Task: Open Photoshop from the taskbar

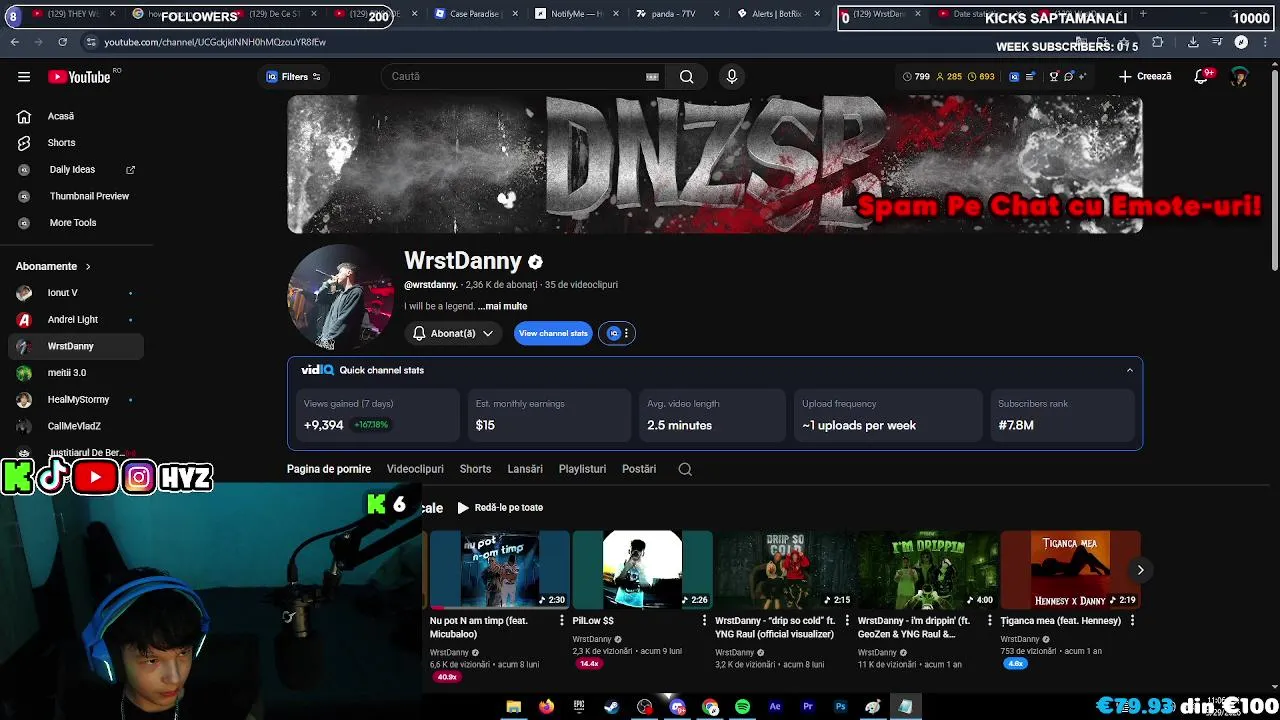Action: point(840,707)
